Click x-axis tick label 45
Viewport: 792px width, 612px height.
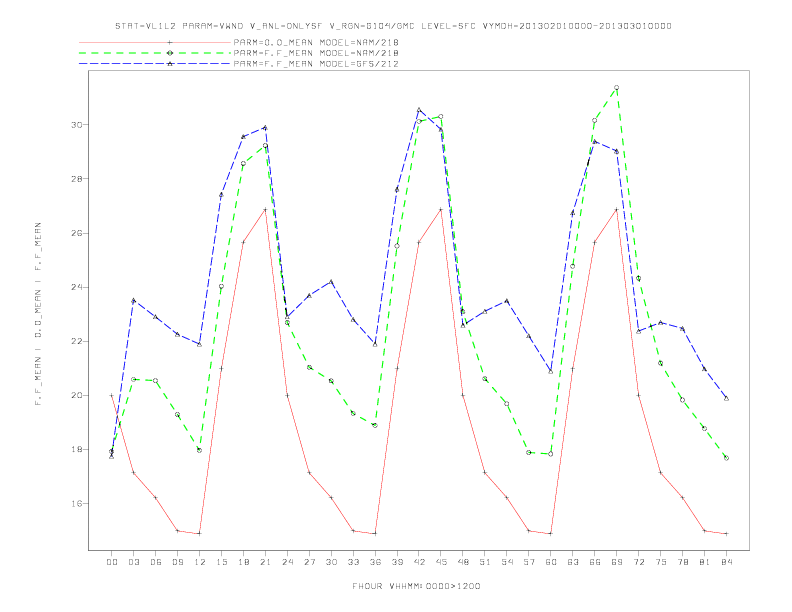tap(441, 562)
